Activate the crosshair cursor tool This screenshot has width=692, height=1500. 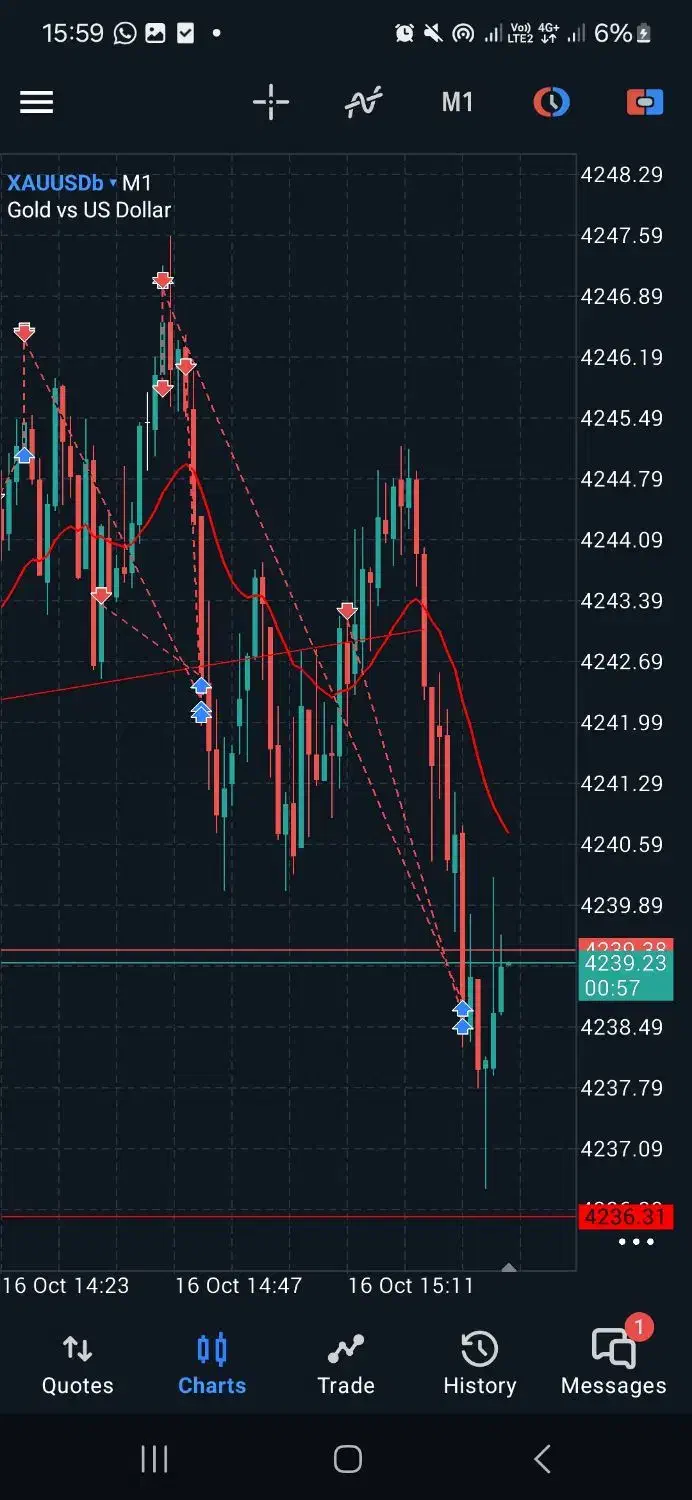click(270, 102)
